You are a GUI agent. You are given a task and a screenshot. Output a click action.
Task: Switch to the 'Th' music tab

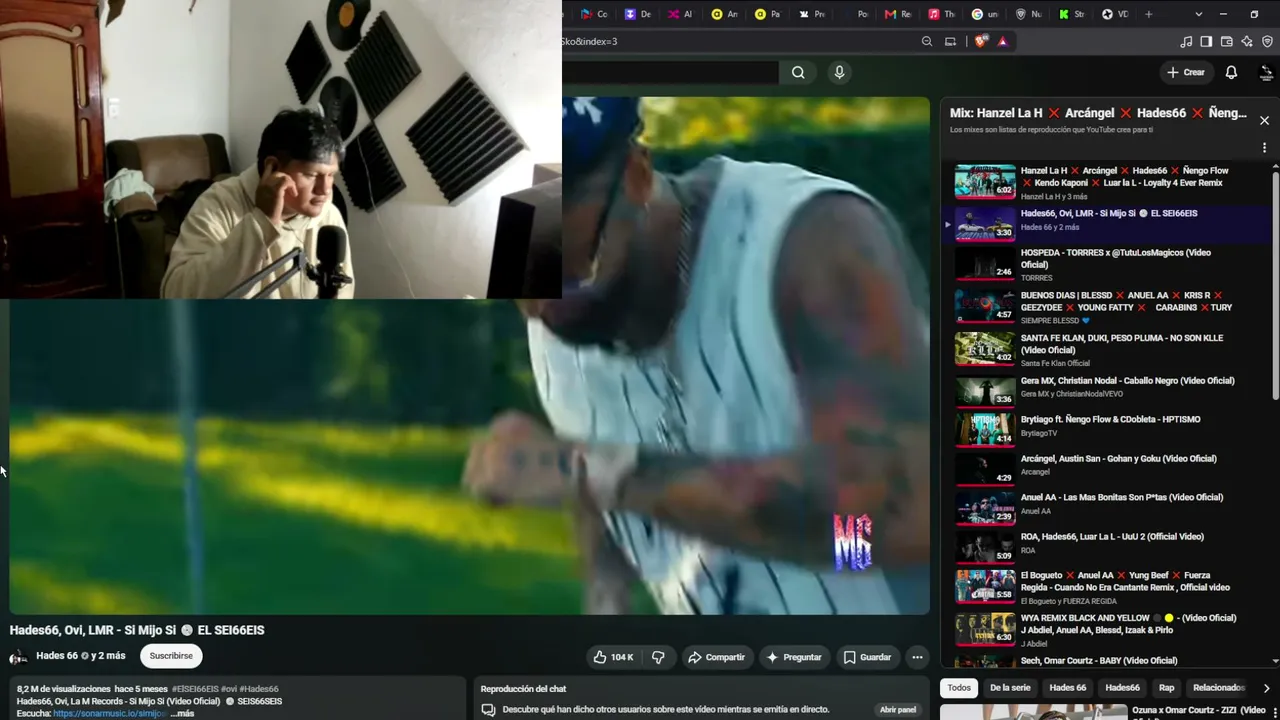coord(941,14)
